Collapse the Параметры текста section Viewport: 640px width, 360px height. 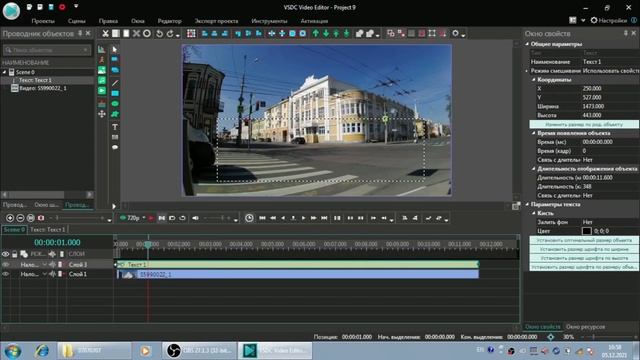(x=527, y=204)
